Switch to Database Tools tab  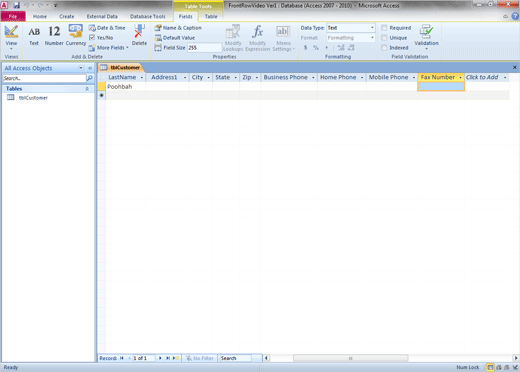(147, 16)
